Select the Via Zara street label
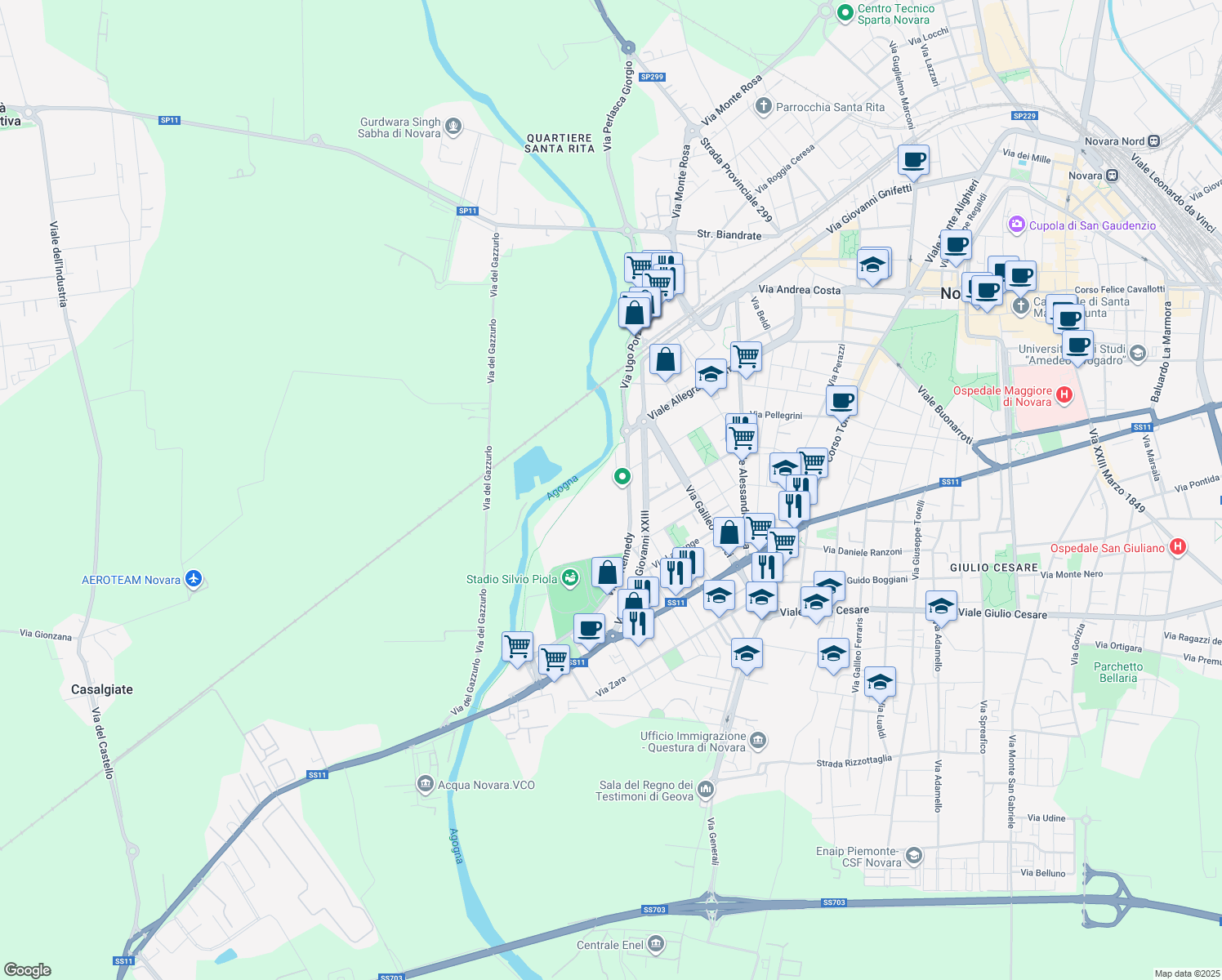Viewport: 1222px width, 980px height. (611, 686)
